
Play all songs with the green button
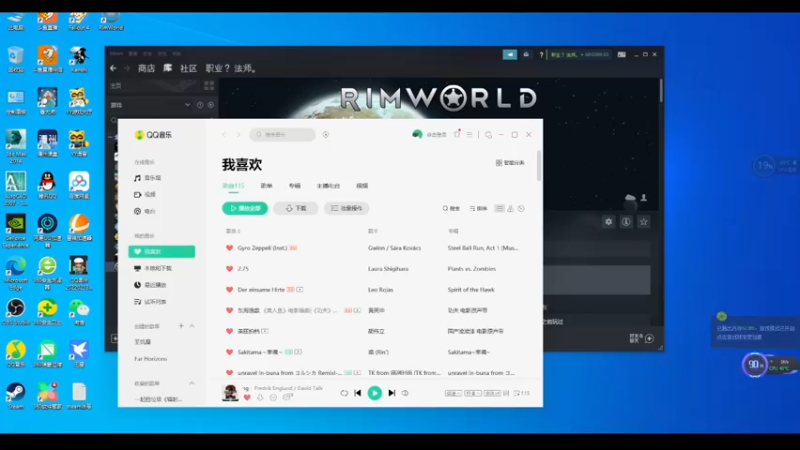pyautogui.click(x=245, y=208)
